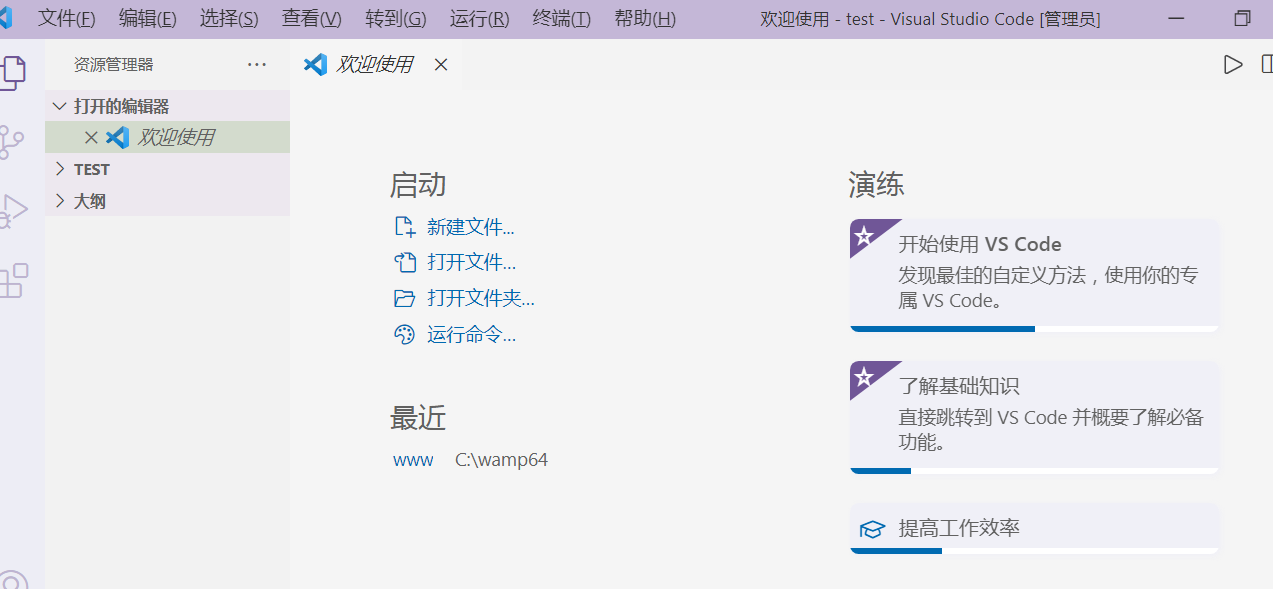Open the Run and Debug view icon
Viewport: 1273px width, 589px height.
(x=13, y=211)
